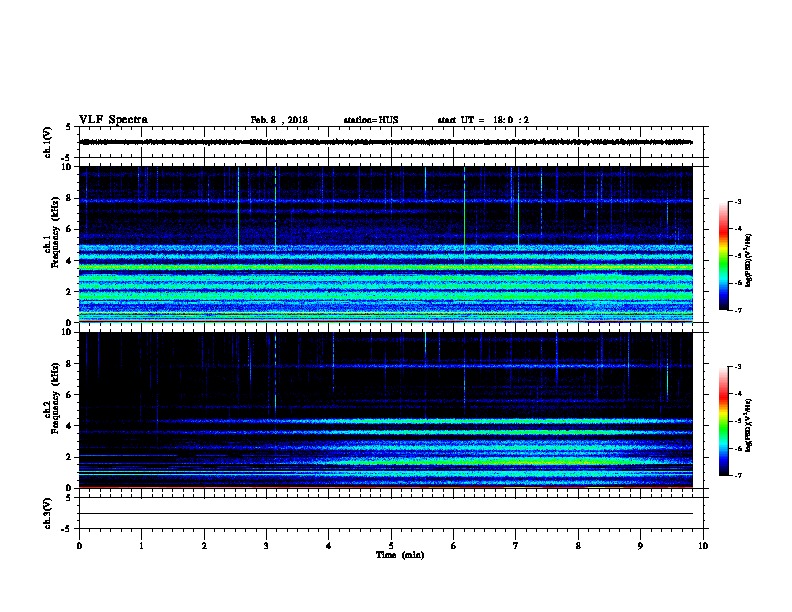The height and width of the screenshot is (612, 792).
Task: Click the "start UT = 18:0:2" header text
Action: pyautogui.click(x=483, y=120)
